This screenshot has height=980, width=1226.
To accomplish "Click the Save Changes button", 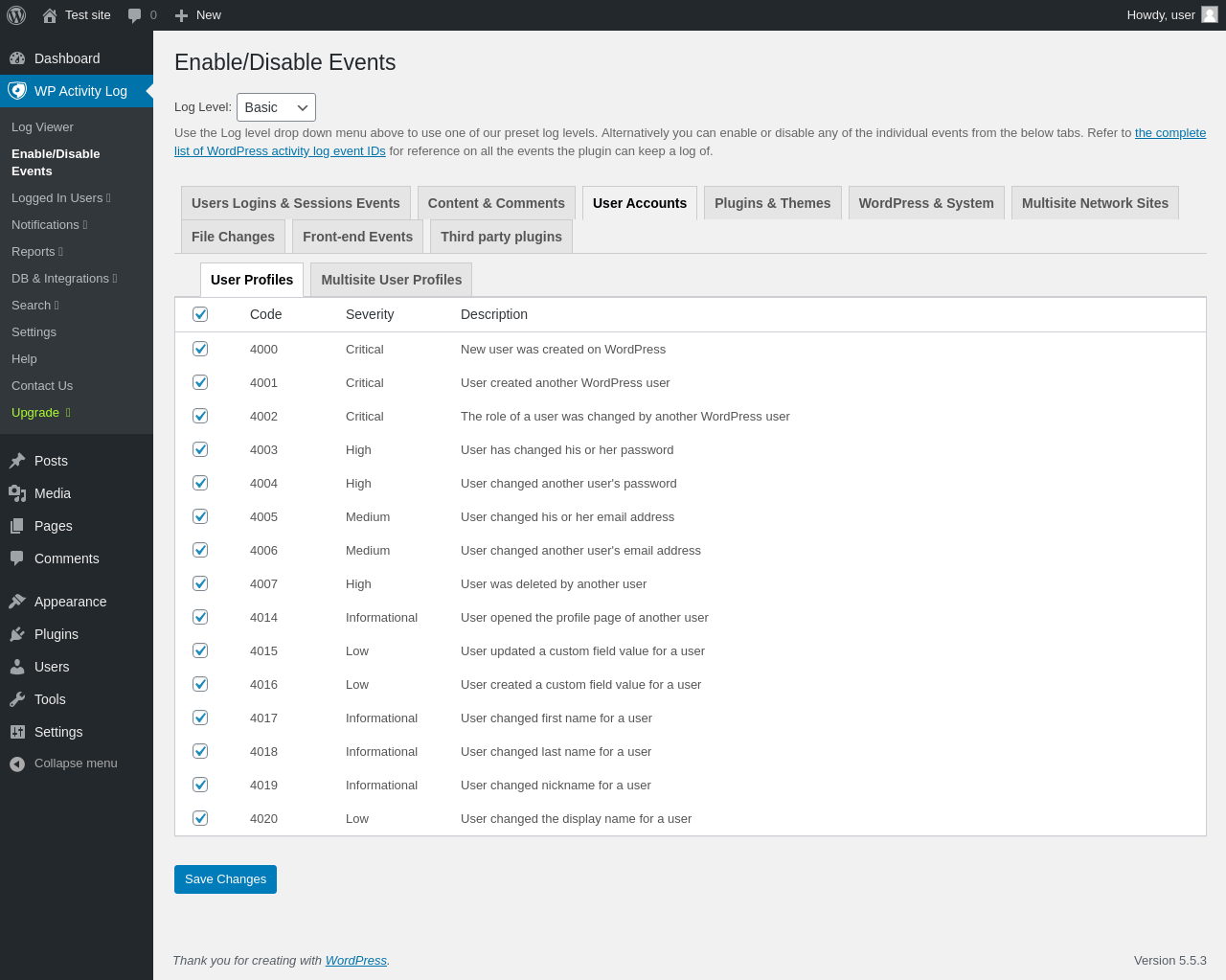I will (x=225, y=879).
